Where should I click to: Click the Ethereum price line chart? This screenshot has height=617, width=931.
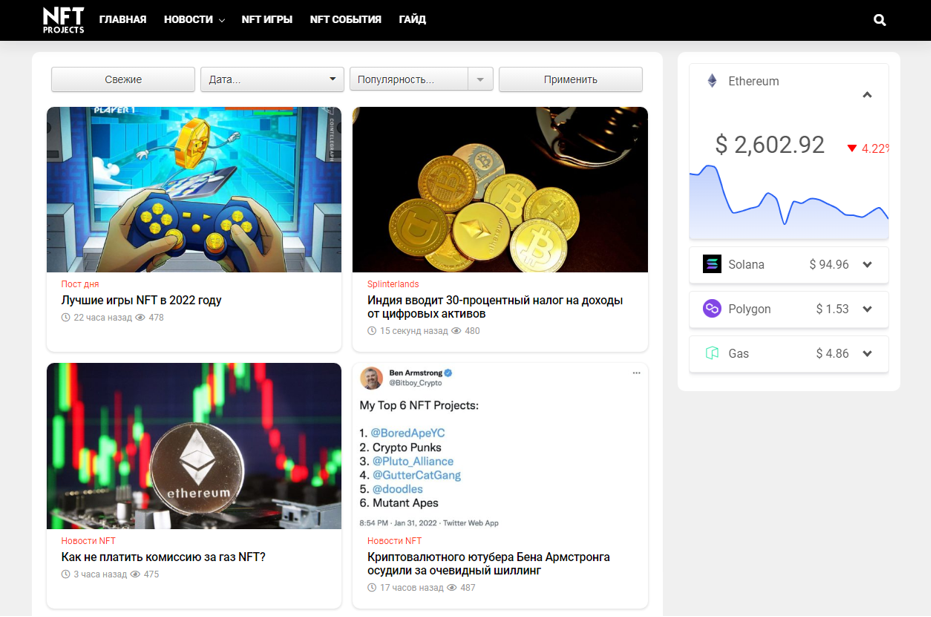[x=788, y=202]
